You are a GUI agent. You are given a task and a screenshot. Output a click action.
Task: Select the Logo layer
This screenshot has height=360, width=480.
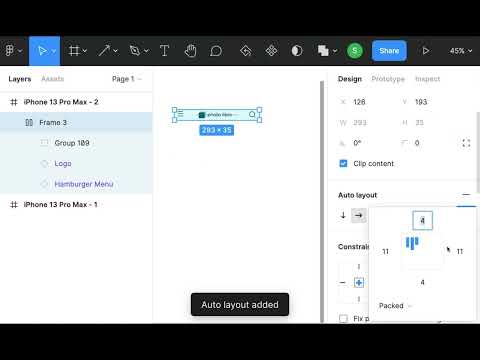point(76,163)
